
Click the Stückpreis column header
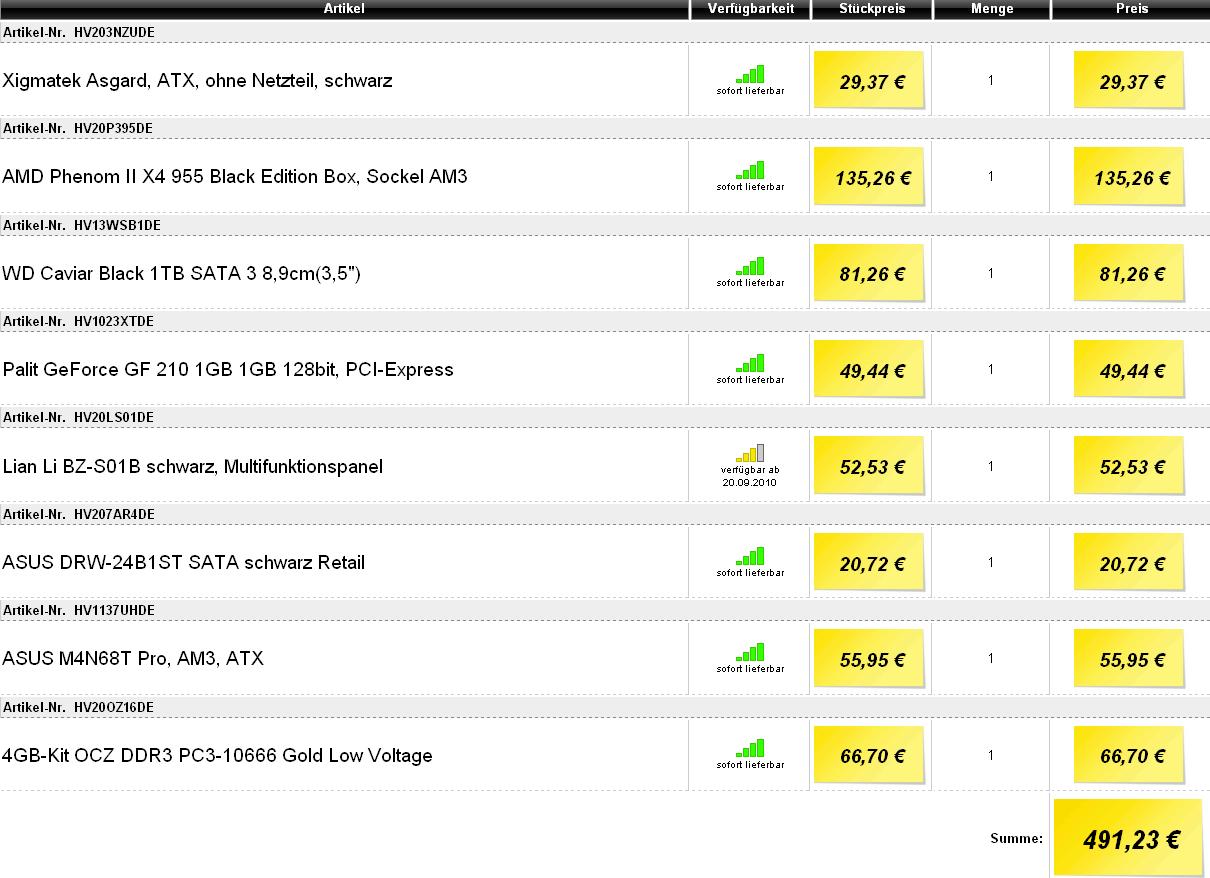click(x=871, y=9)
